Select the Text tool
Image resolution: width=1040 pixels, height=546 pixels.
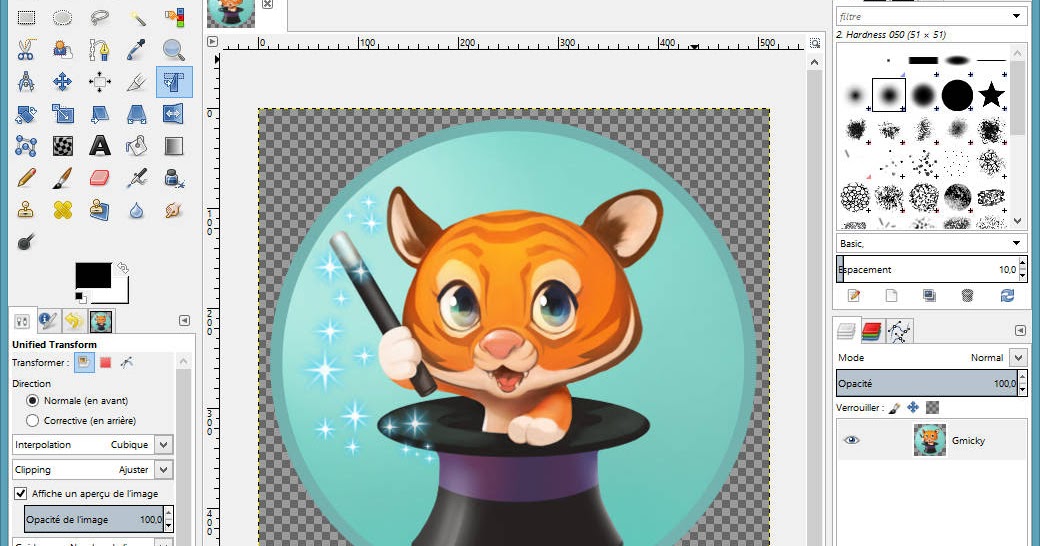[x=99, y=146]
